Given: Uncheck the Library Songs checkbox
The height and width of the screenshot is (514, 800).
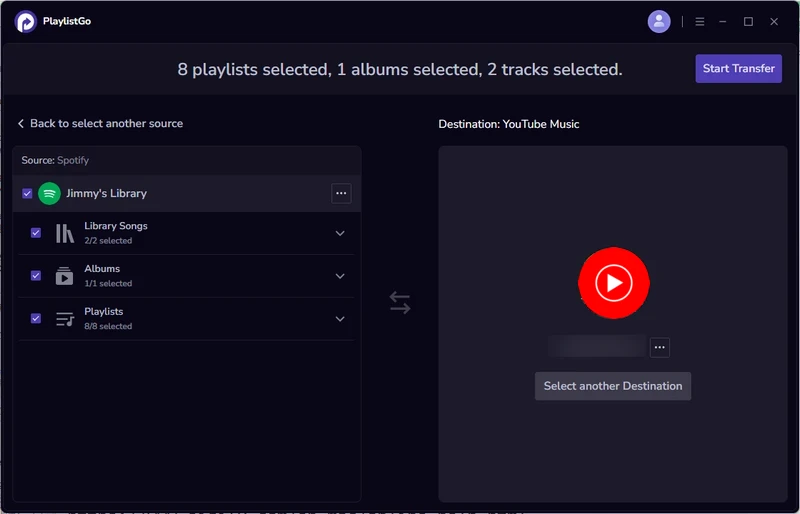Looking at the screenshot, I should pyautogui.click(x=36, y=233).
